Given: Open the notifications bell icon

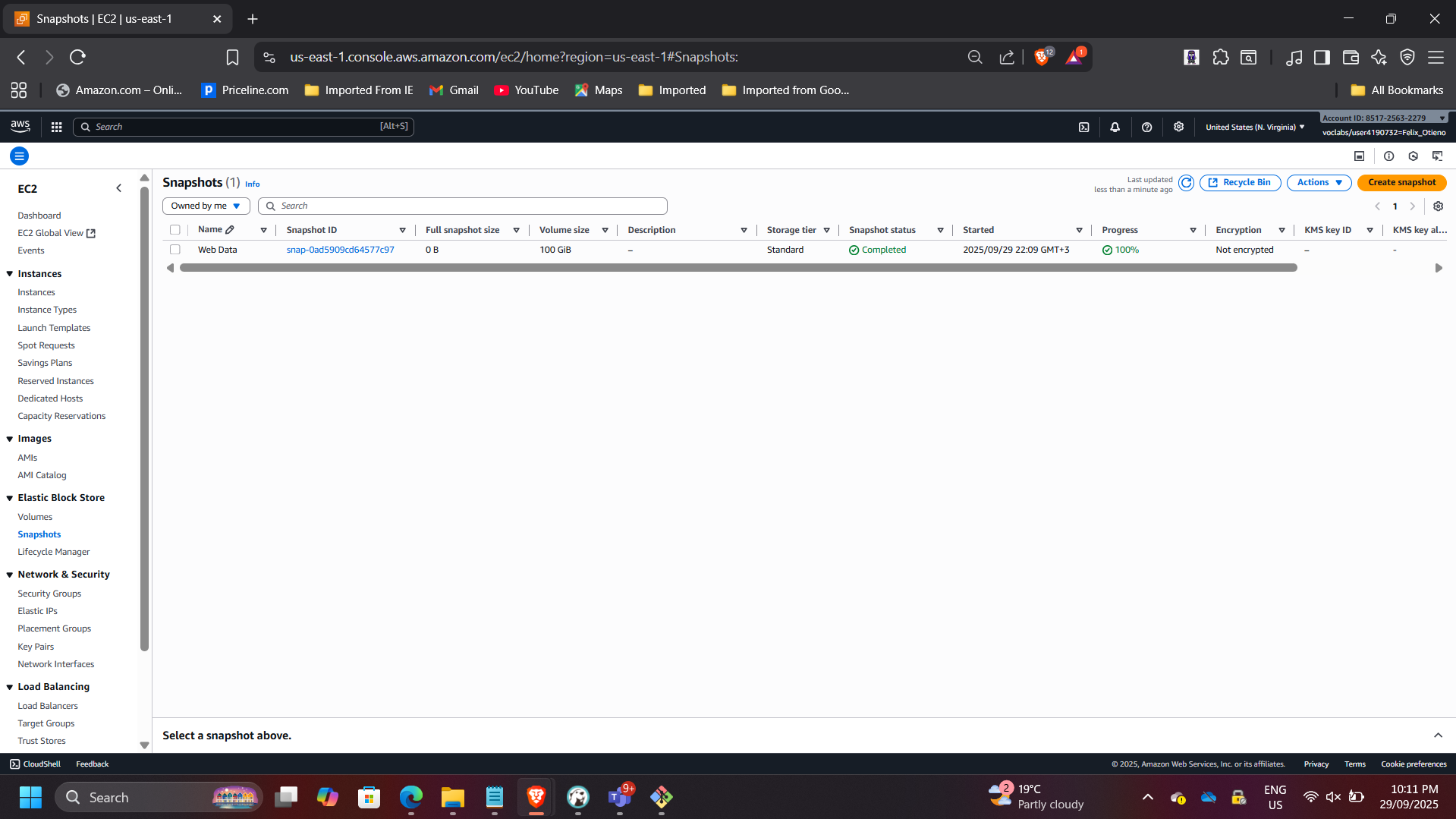Looking at the screenshot, I should click(x=1115, y=127).
